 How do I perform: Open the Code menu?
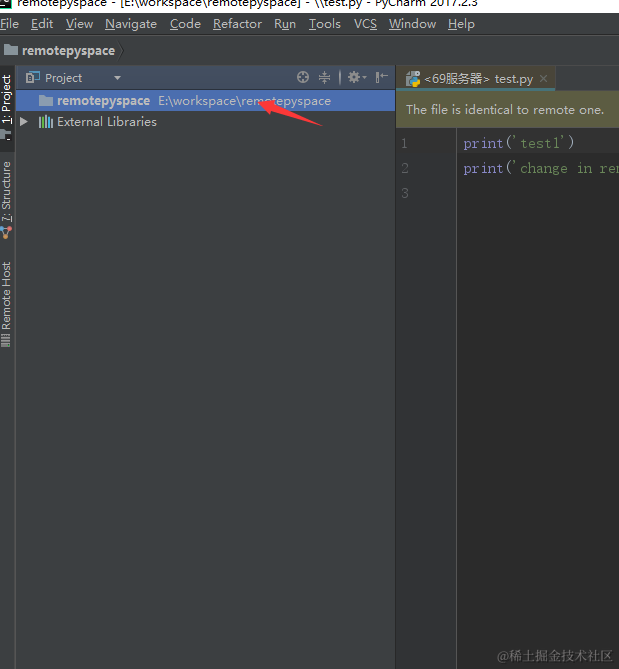pos(185,24)
